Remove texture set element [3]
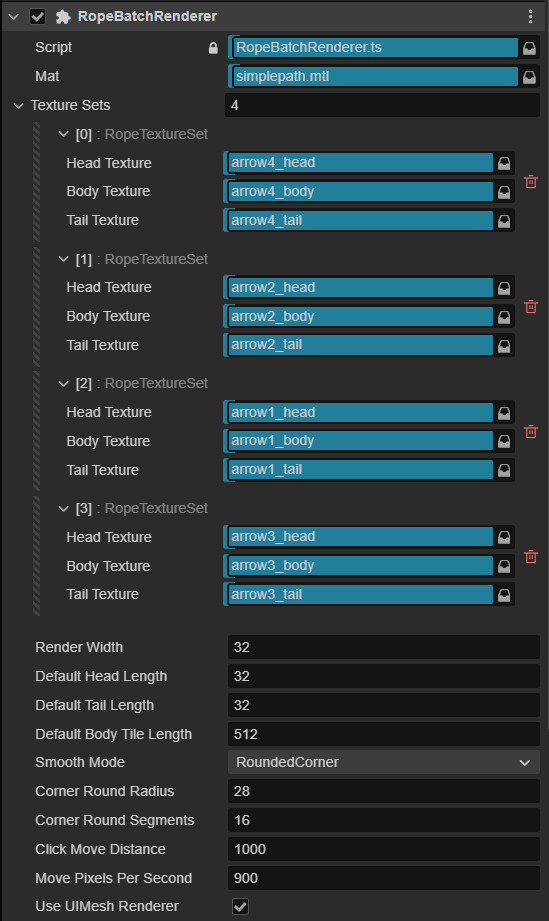Viewport: 549px width, 921px height. coord(531,556)
